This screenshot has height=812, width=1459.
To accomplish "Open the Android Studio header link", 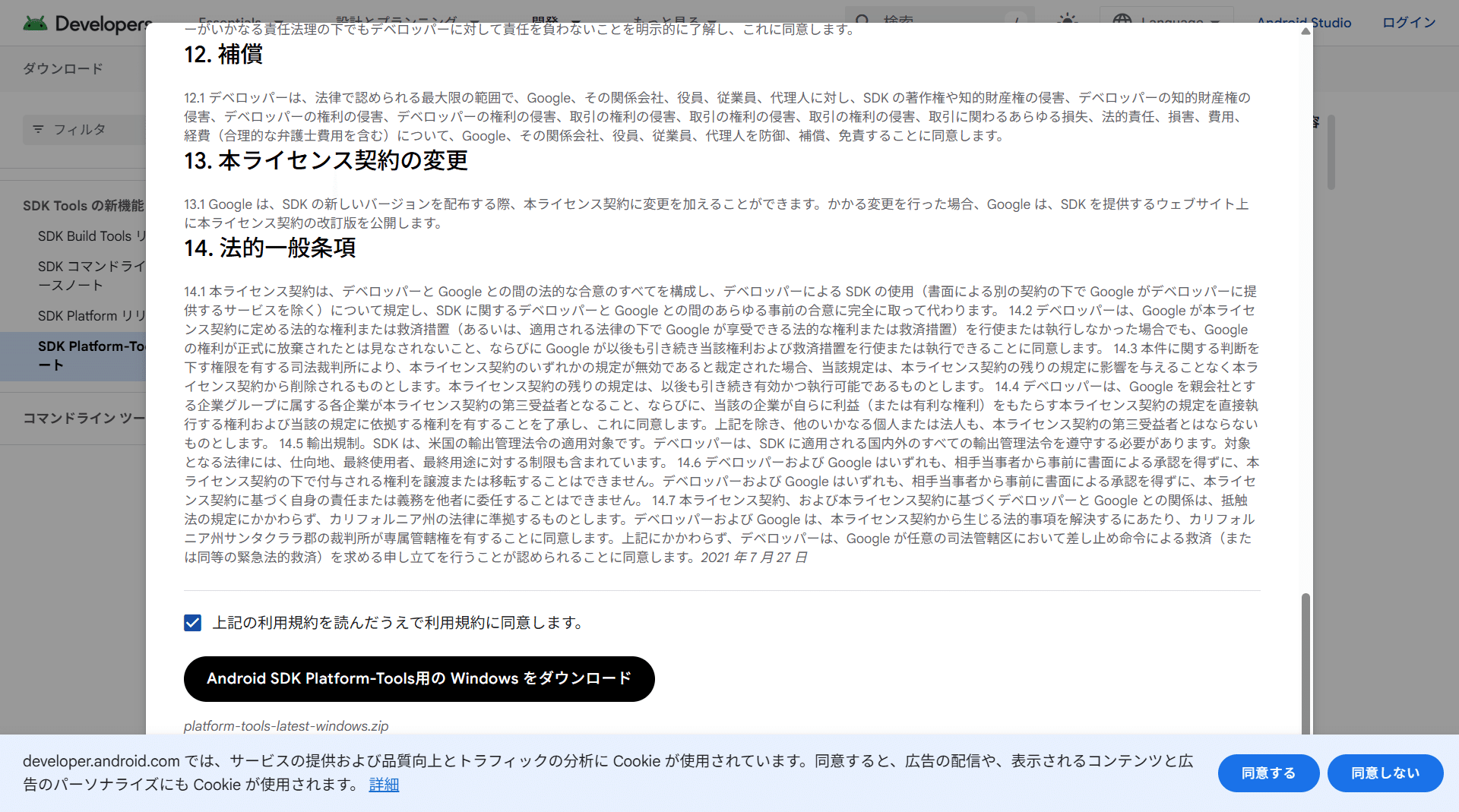I will coord(1304,23).
